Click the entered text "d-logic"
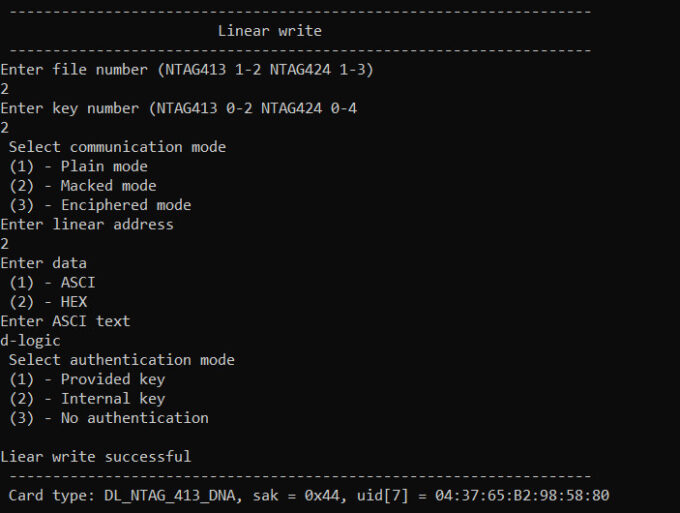Screen dimensions: 680x513 click(x=30, y=341)
